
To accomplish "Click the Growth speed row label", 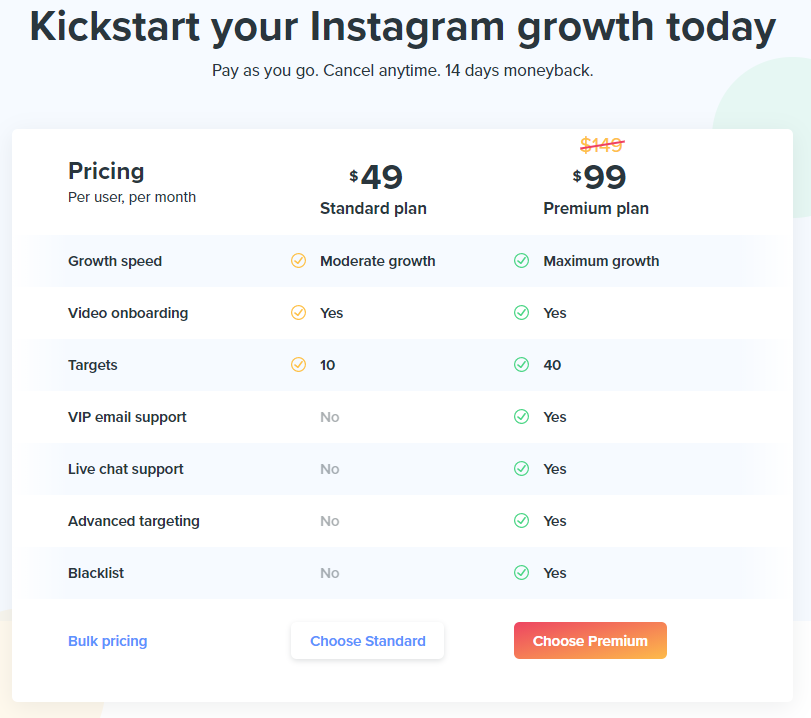I will (115, 261).
